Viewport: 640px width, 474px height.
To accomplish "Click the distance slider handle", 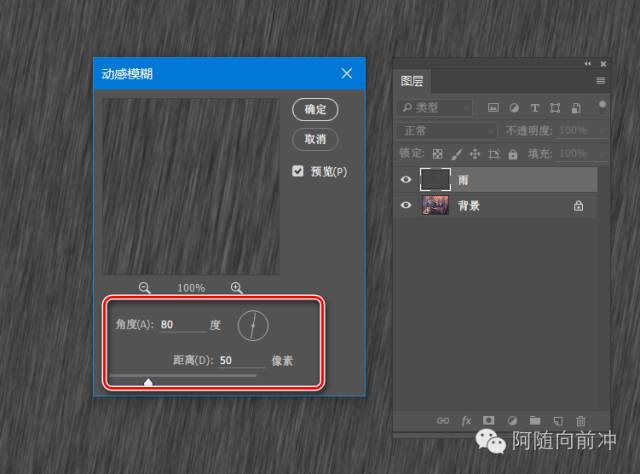I will pos(148,381).
